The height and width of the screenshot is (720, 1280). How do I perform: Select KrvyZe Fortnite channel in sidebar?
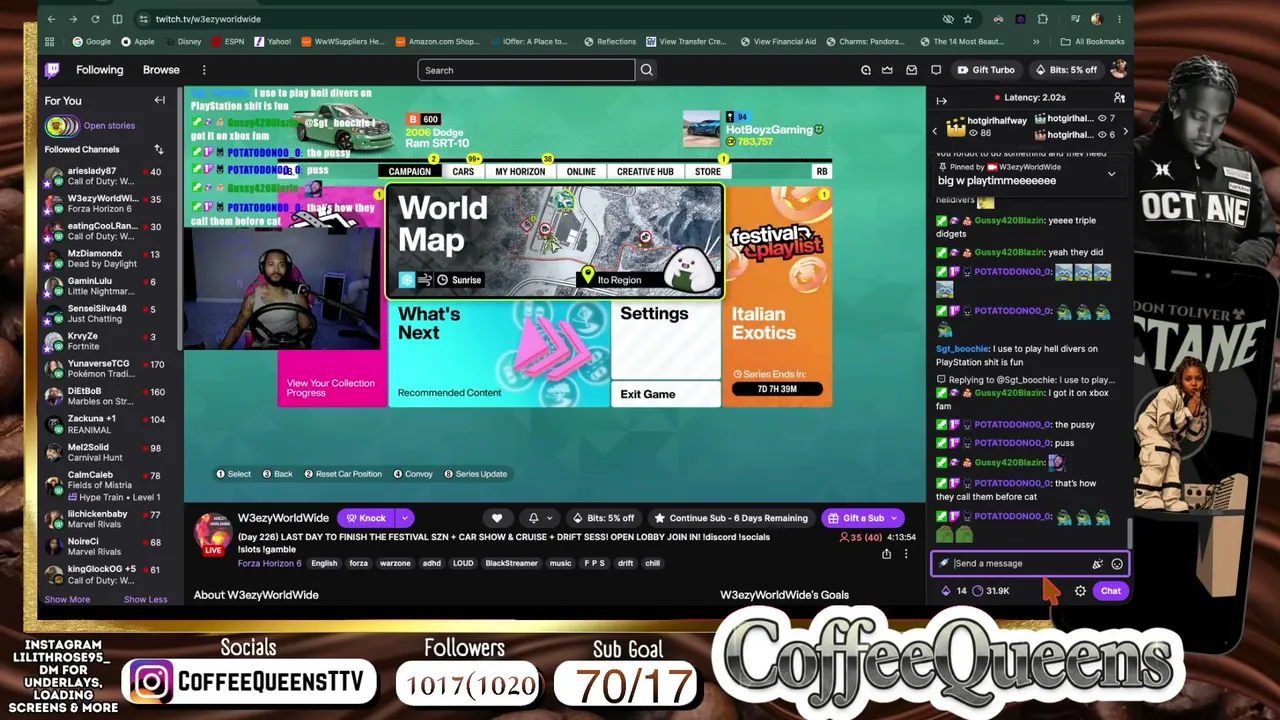[104, 341]
